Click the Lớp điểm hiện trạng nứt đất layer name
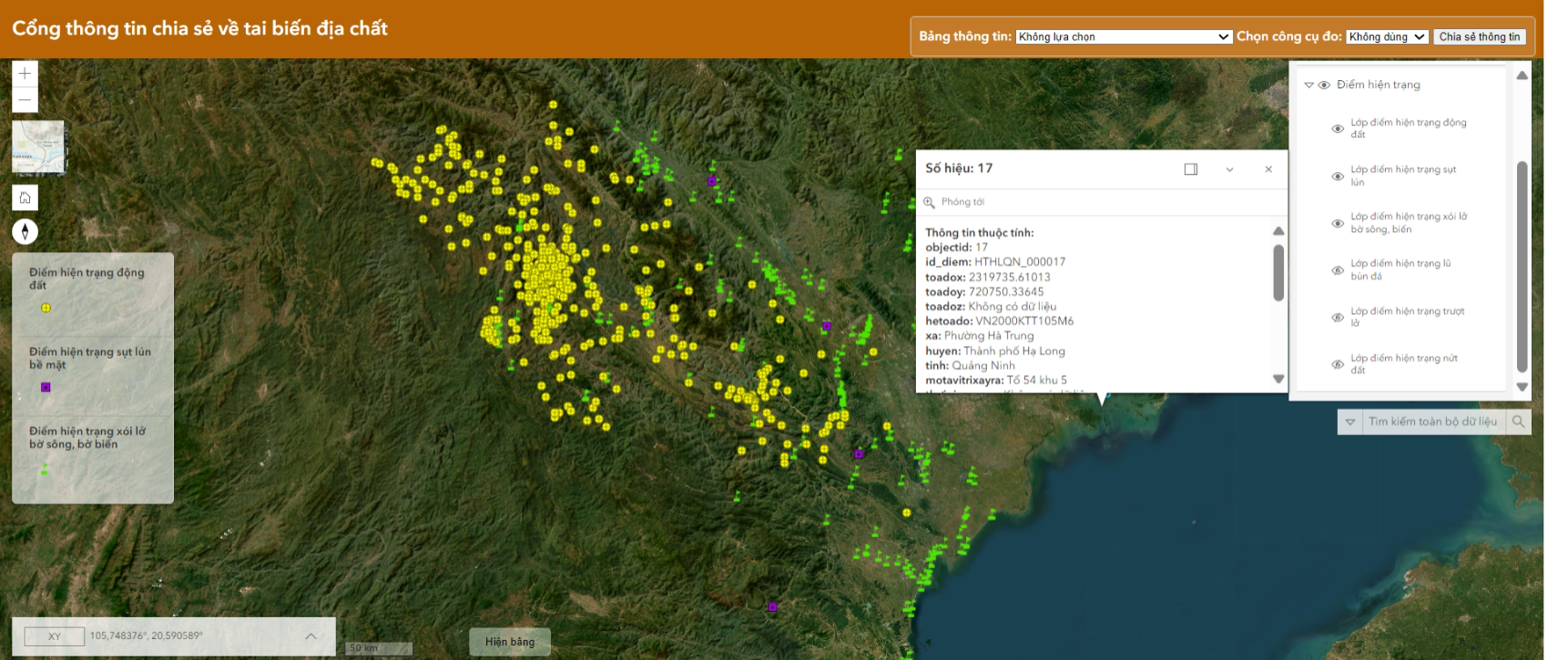Screen dimensions: 1568x660 click(1404, 364)
